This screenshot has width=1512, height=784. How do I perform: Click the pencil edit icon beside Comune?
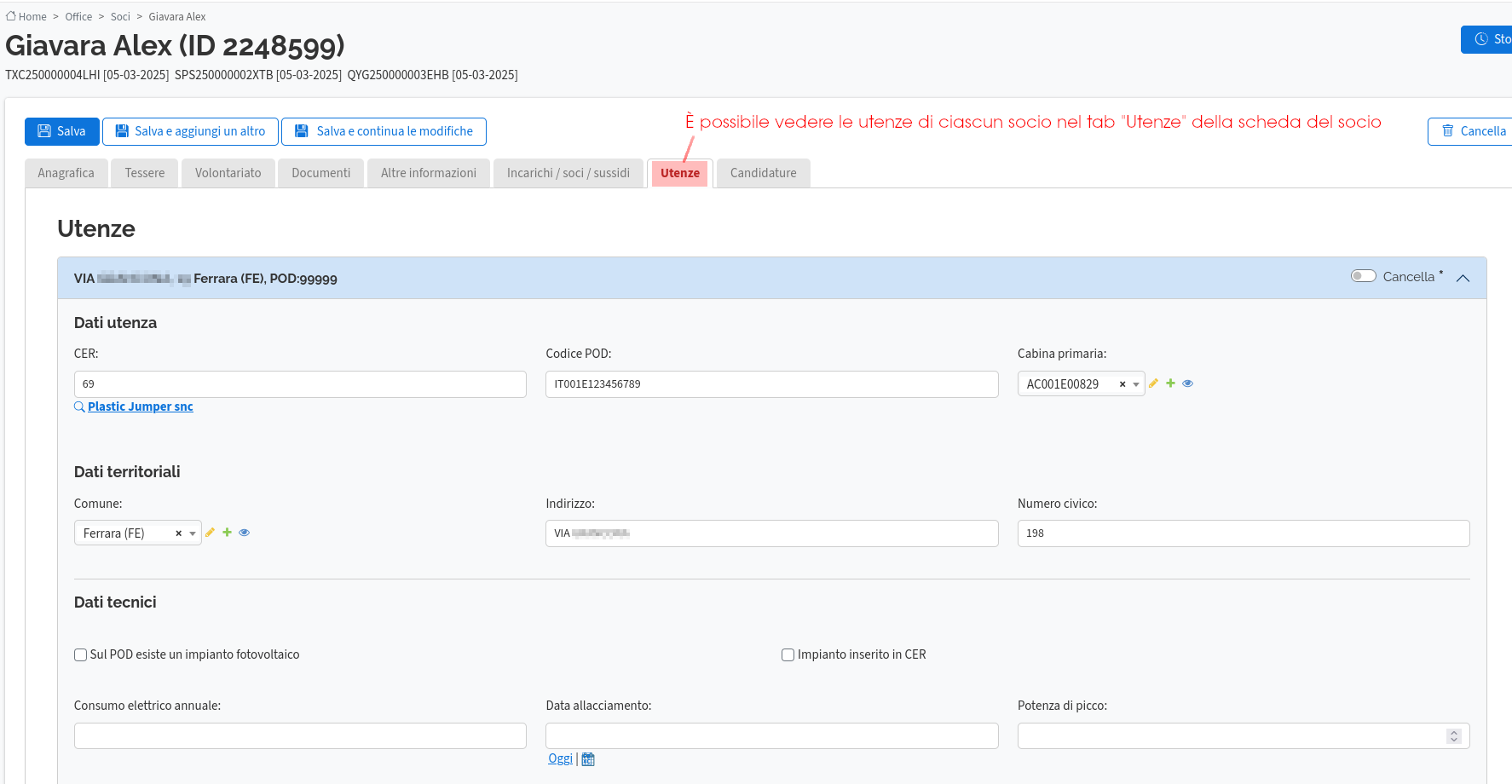click(x=210, y=533)
